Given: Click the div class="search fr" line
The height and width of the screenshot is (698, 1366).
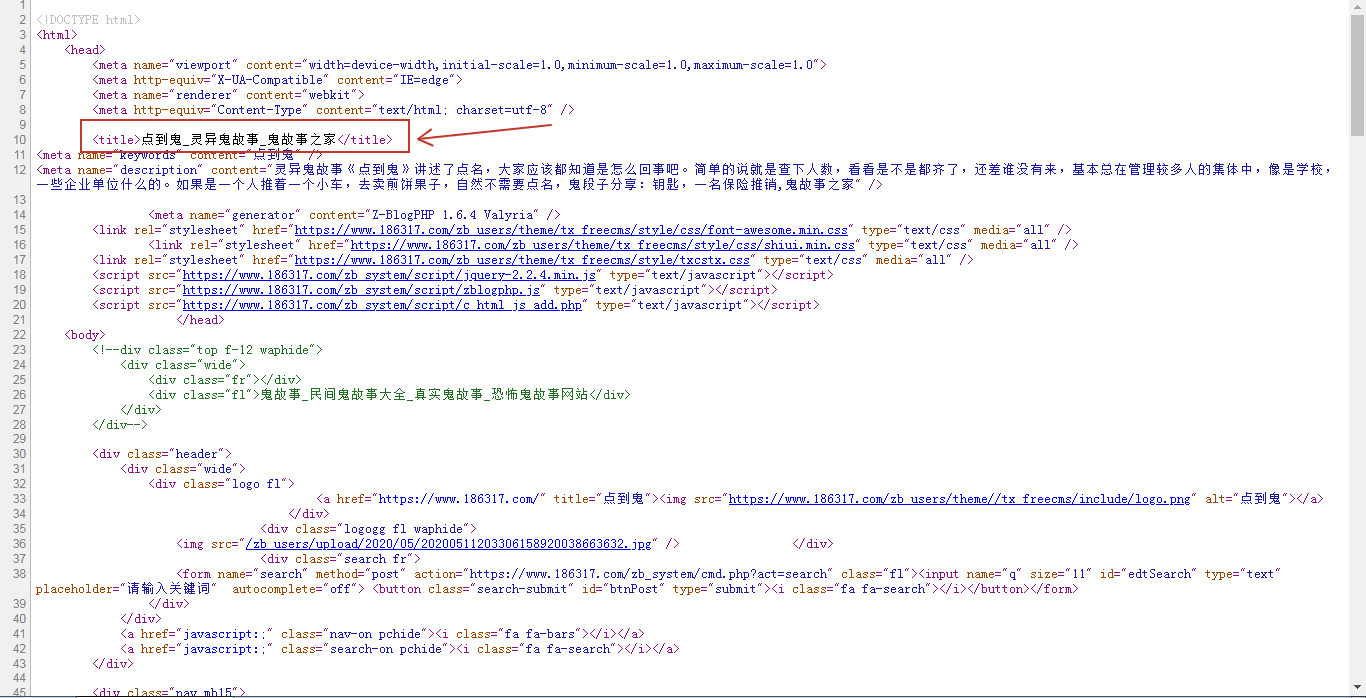Looking at the screenshot, I should click(x=340, y=559).
